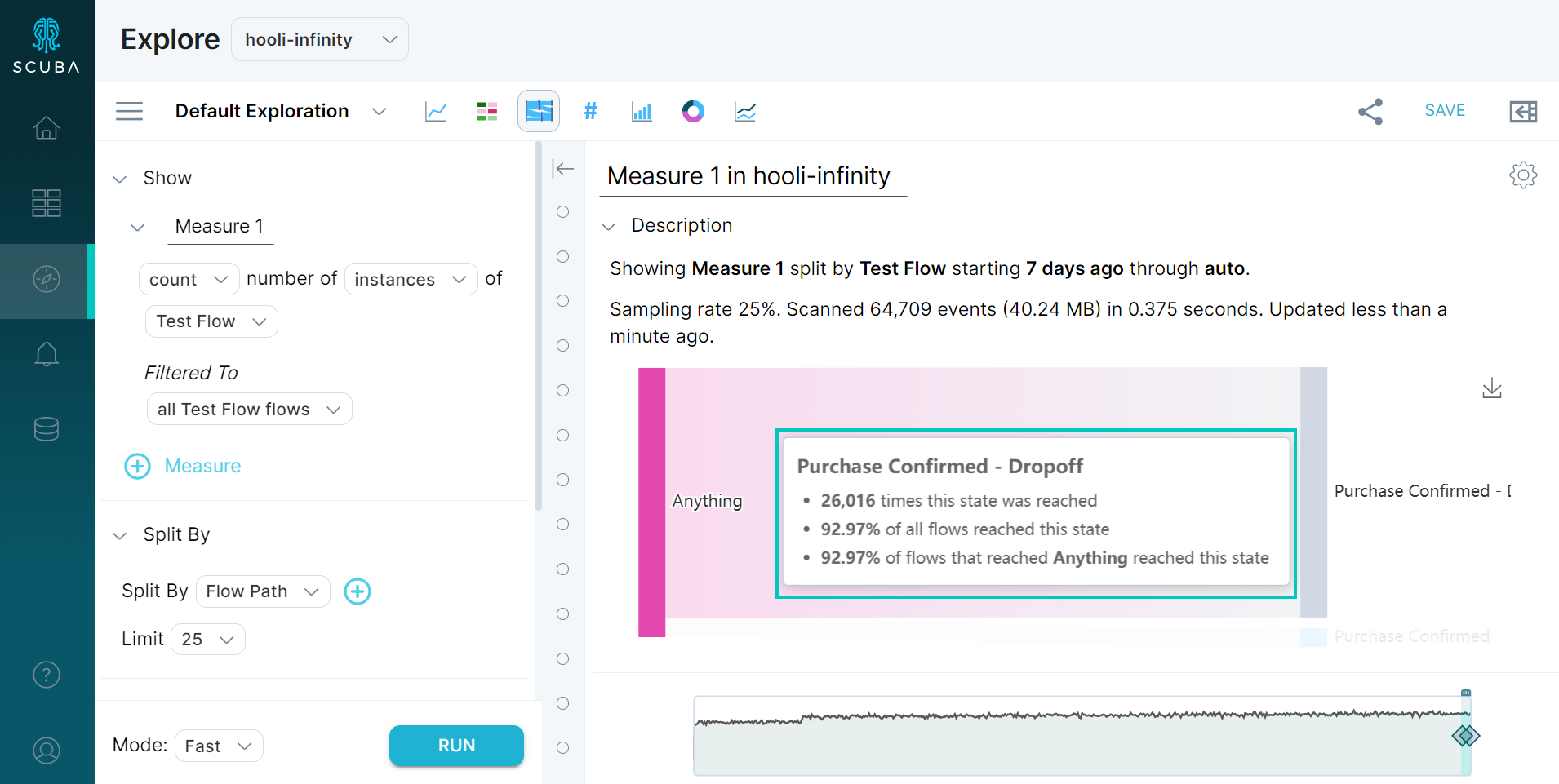
Task: Open the all Test Flow flows filter dropdown
Action: (249, 410)
